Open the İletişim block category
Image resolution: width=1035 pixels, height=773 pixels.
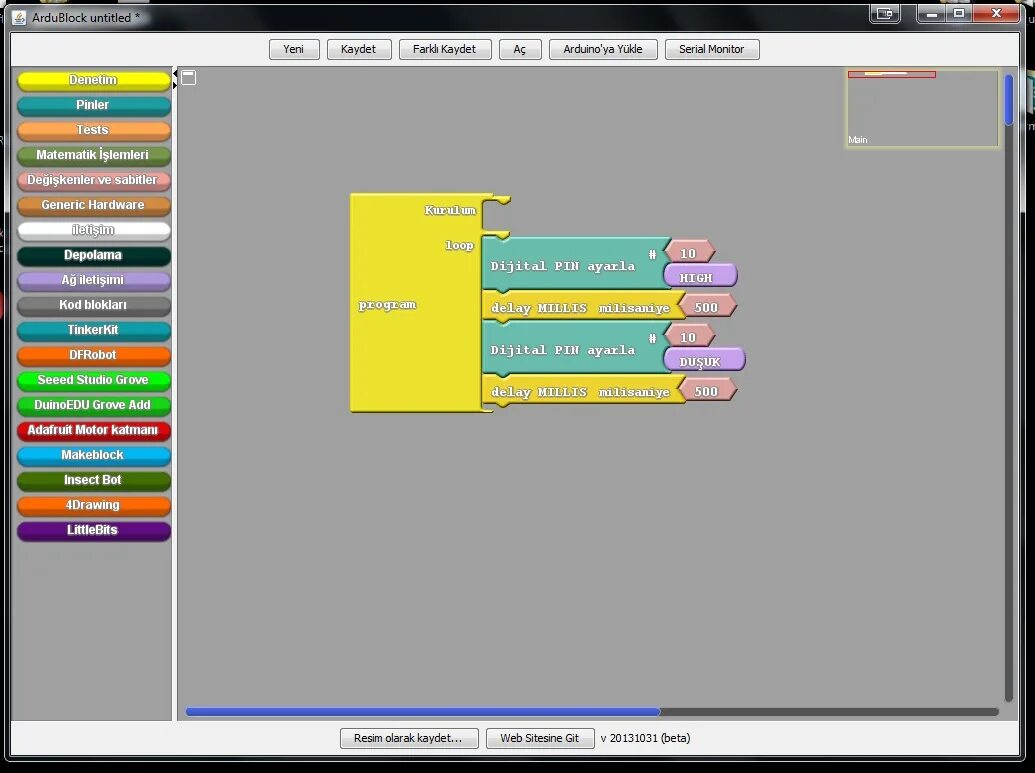pos(93,230)
